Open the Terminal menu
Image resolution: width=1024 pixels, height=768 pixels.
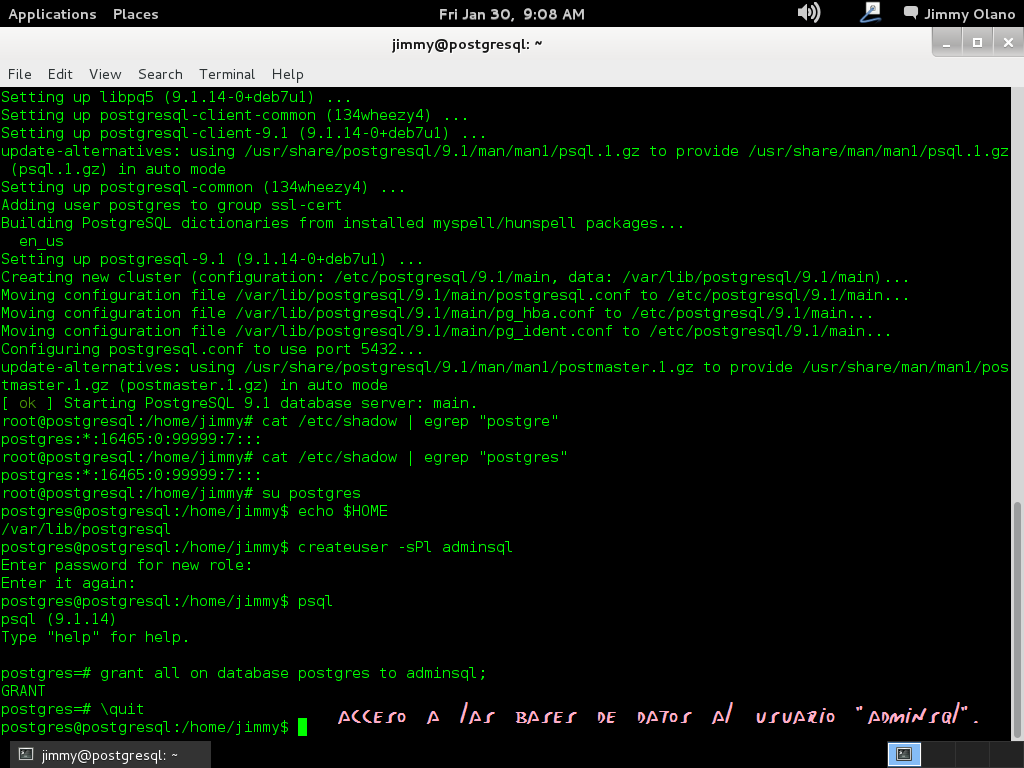click(x=227, y=74)
